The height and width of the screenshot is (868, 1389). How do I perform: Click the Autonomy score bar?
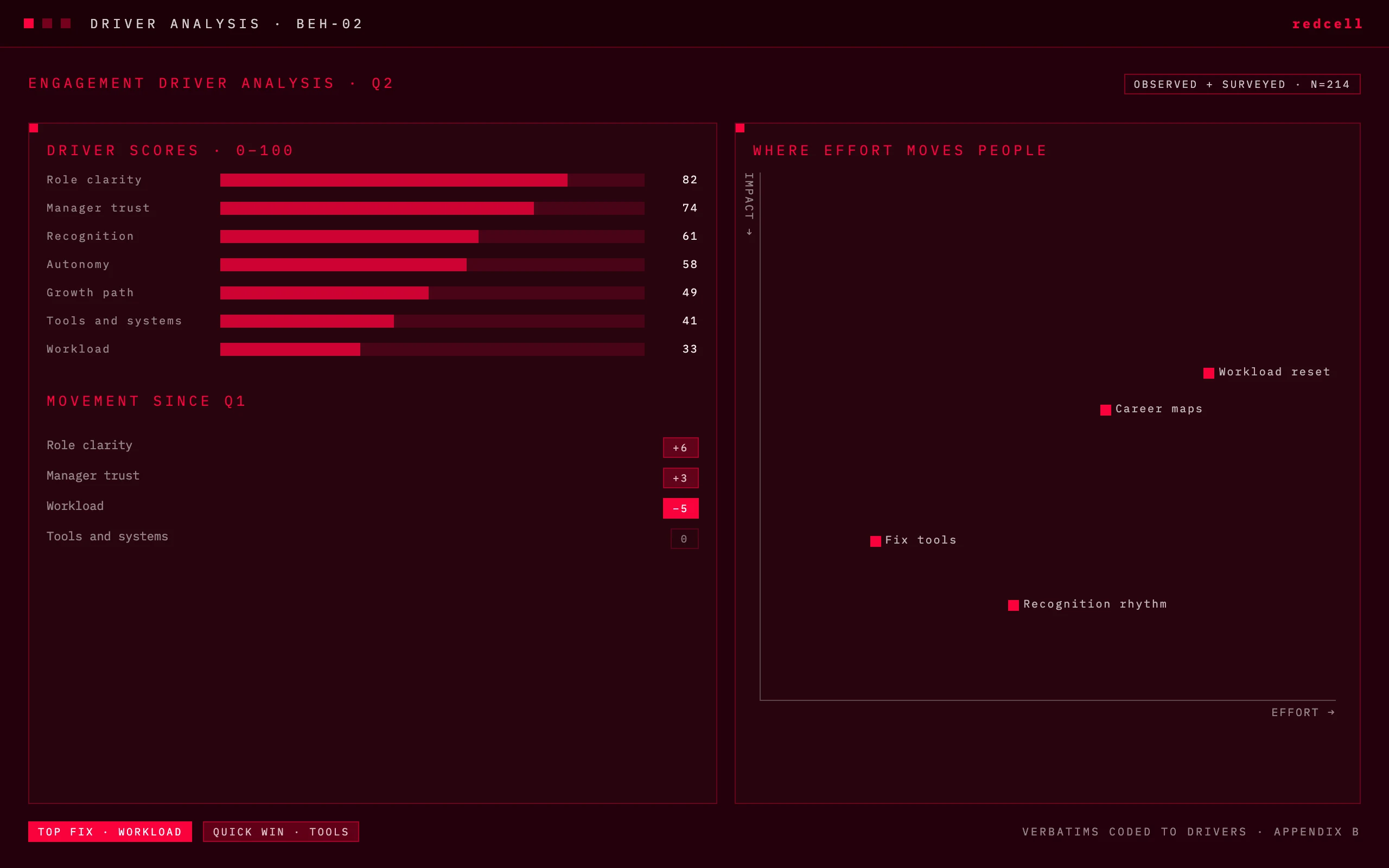click(432, 265)
